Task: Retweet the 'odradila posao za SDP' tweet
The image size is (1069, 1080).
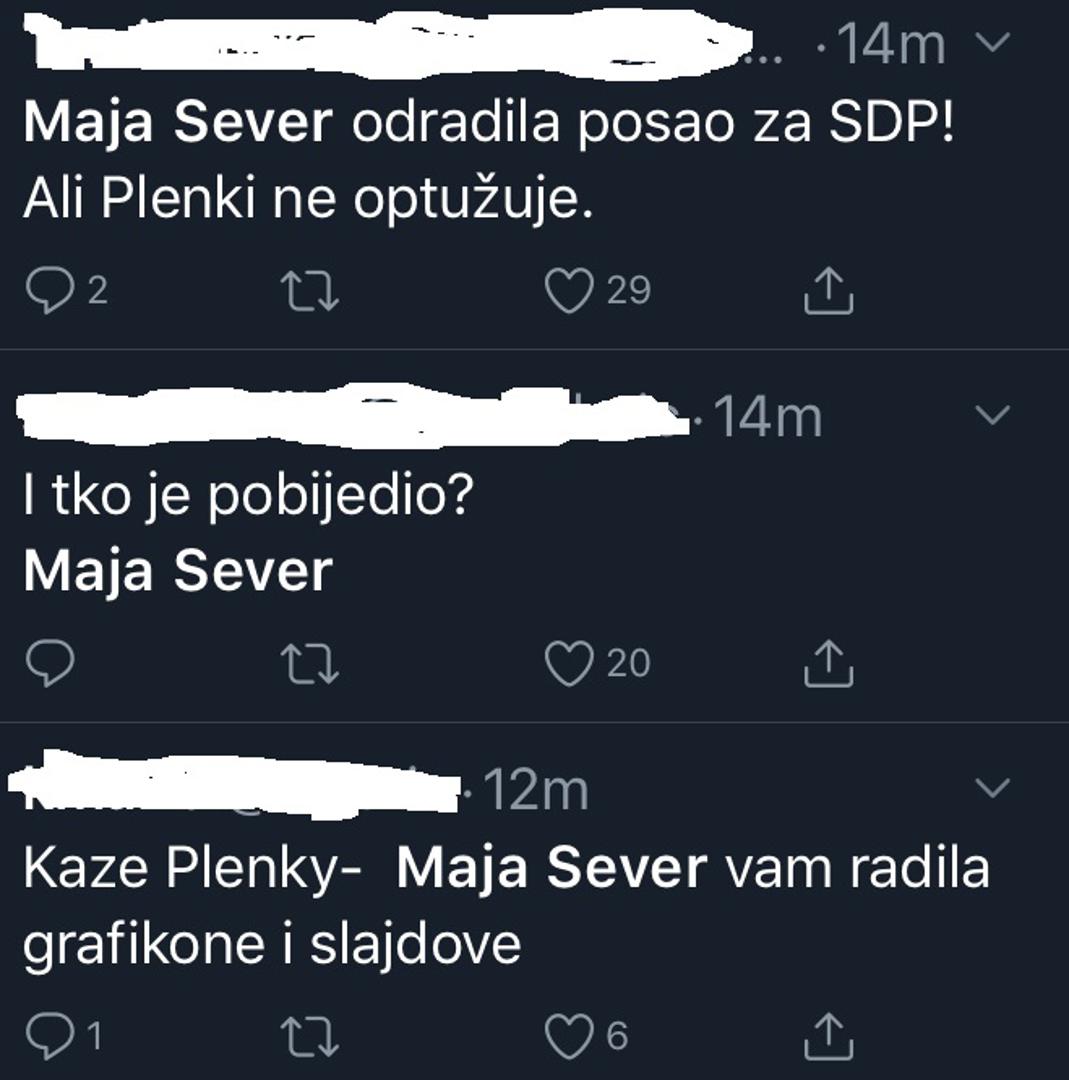Action: 311,291
